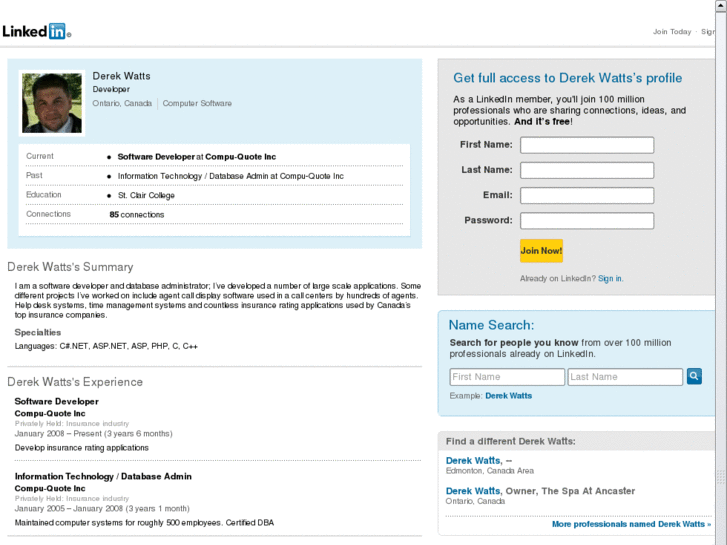This screenshot has height=545, width=727.
Task: Click Find a different Derek Watts header
Action: tap(510, 441)
